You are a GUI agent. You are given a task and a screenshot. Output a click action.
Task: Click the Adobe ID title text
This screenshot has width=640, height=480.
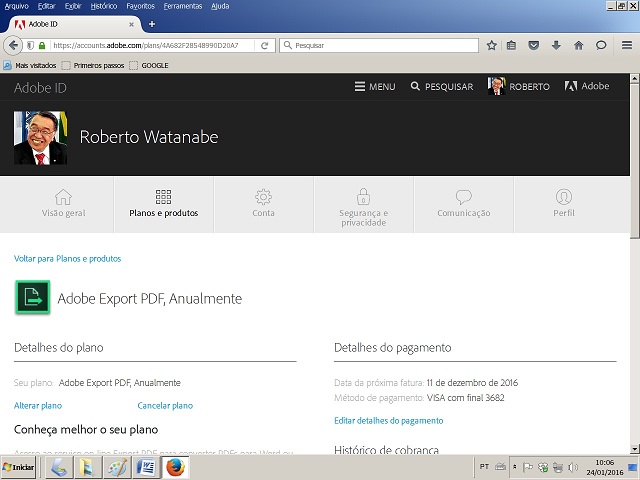tap(40, 88)
